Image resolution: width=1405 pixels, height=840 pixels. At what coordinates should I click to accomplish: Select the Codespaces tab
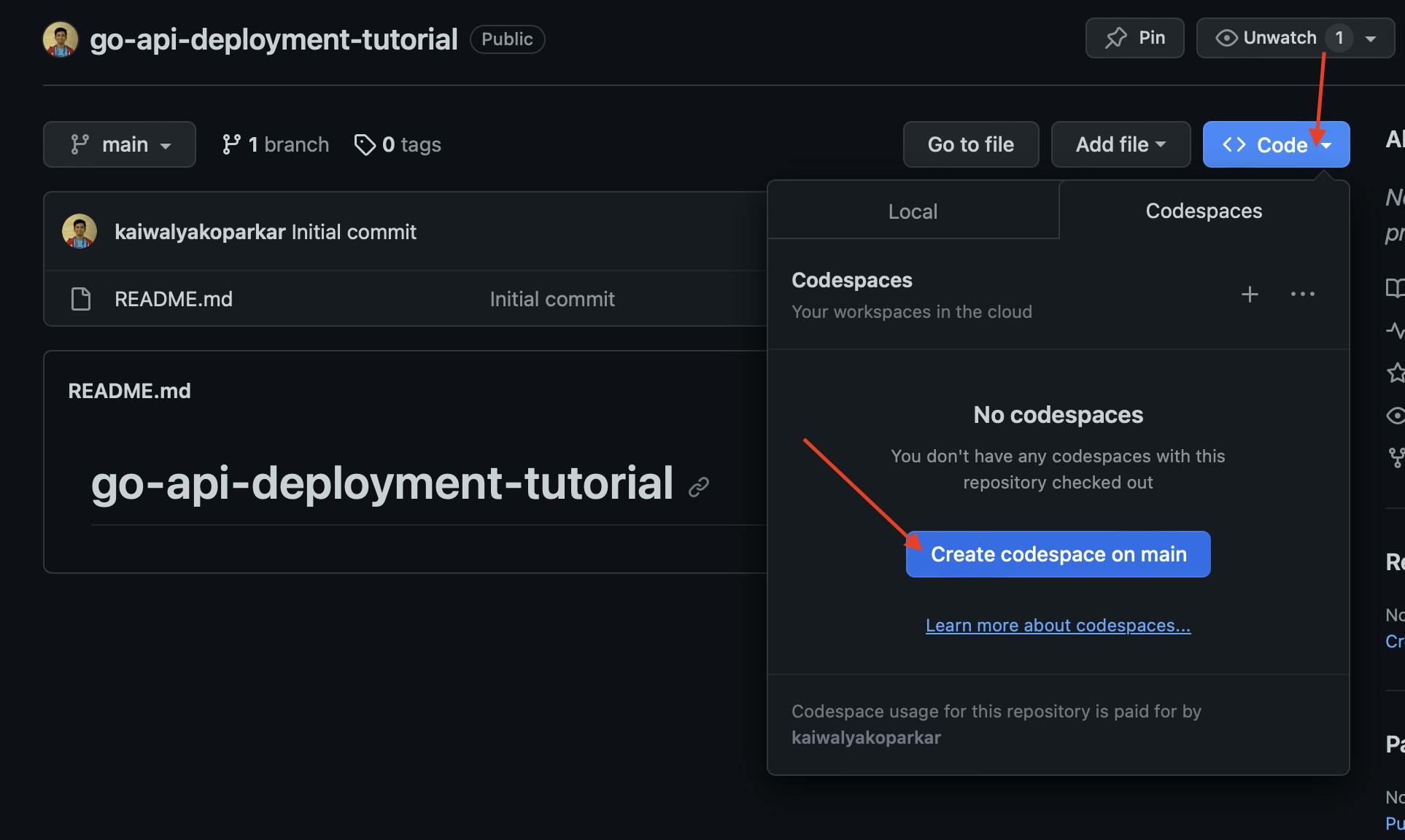[x=1204, y=210]
